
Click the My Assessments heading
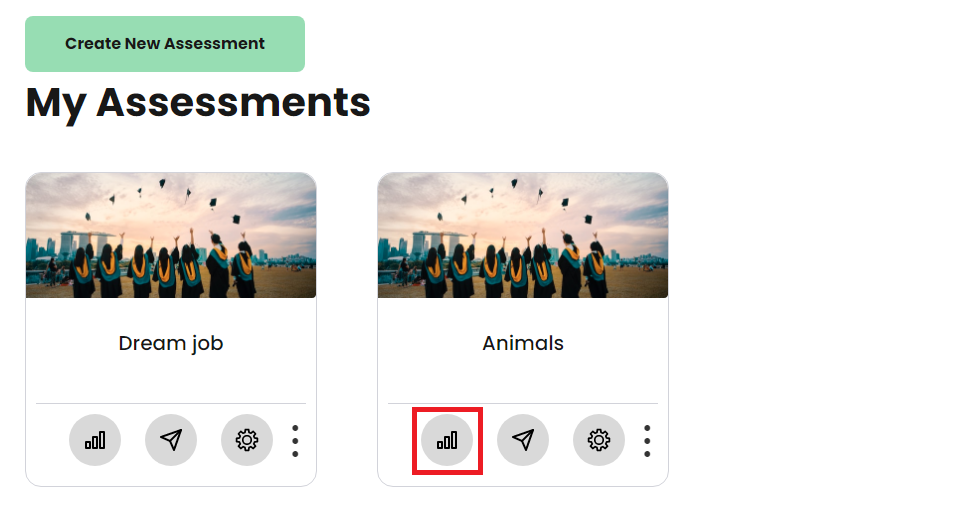[x=198, y=103]
